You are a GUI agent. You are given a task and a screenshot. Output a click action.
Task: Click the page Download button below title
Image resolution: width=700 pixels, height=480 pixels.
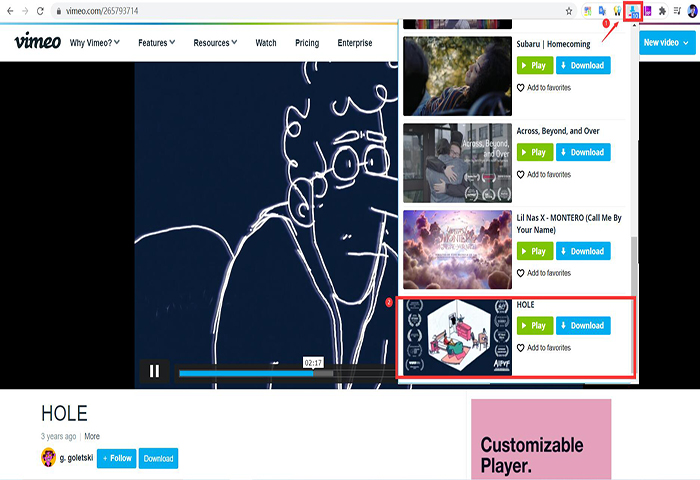pos(158,458)
